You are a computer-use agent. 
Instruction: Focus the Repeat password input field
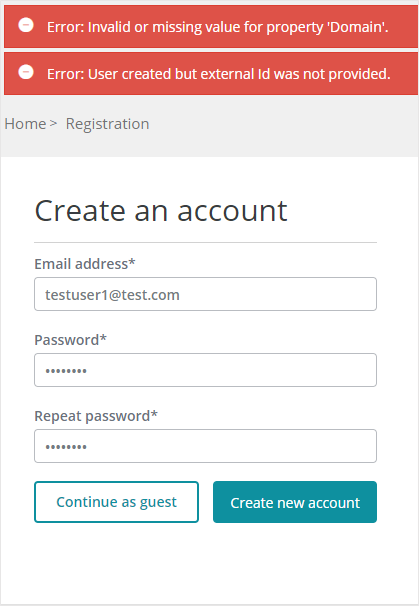point(205,446)
